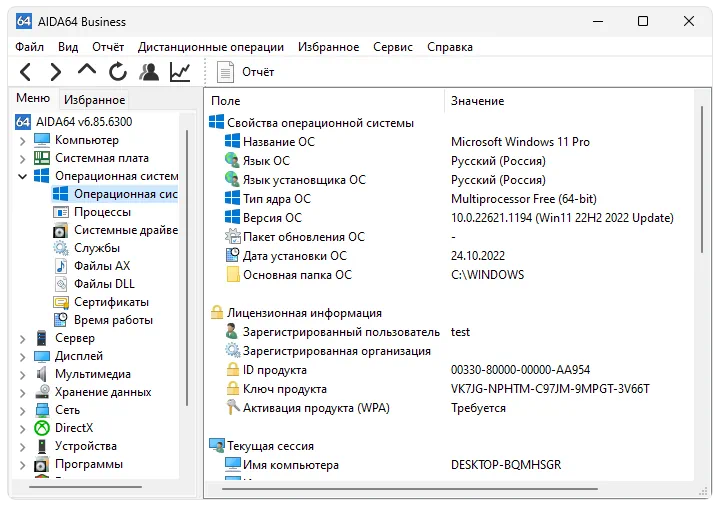Click the Основная папка ОС folder row
The image size is (718, 505).
coord(449,275)
